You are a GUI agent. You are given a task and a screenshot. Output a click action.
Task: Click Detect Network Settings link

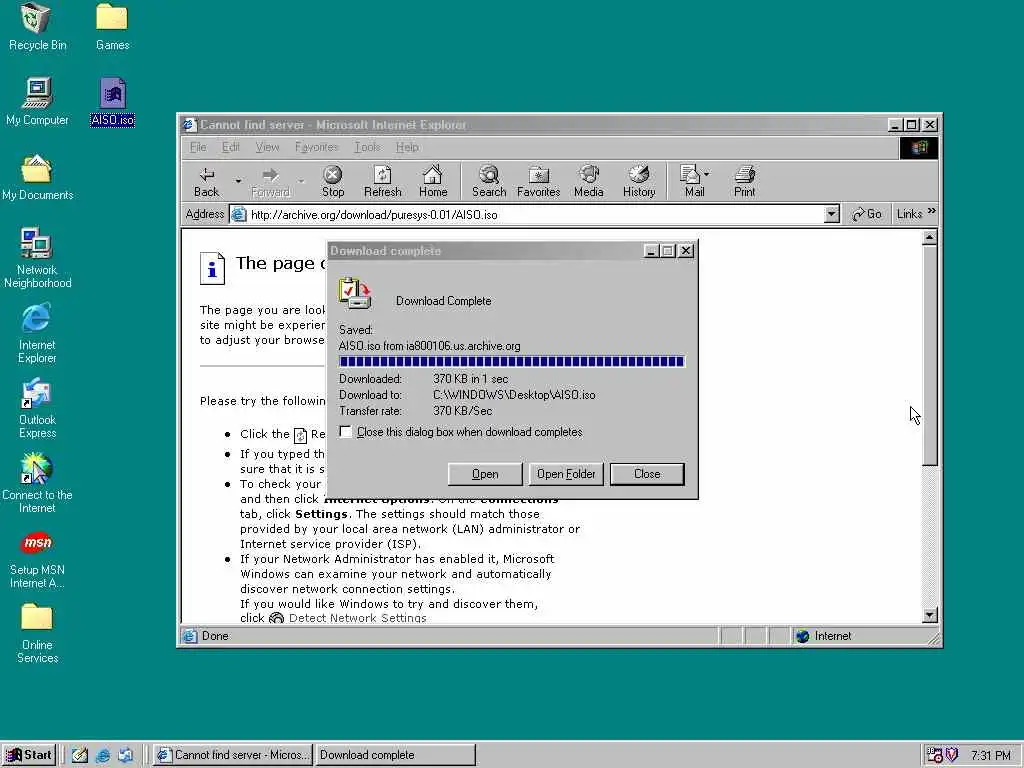(357, 618)
